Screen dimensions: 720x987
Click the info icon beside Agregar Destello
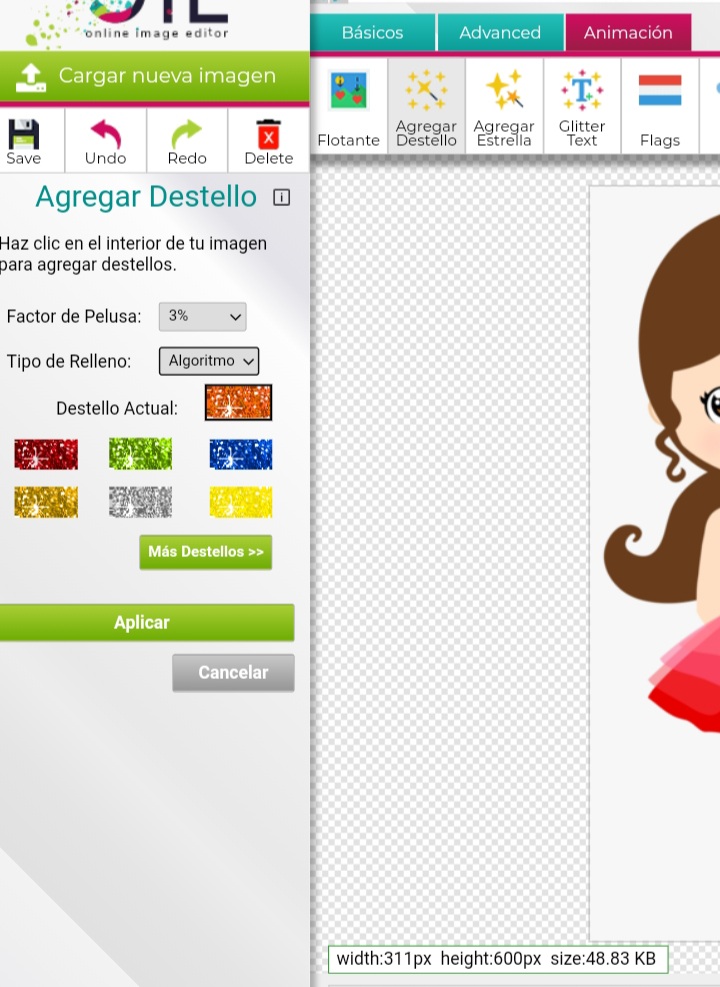281,198
